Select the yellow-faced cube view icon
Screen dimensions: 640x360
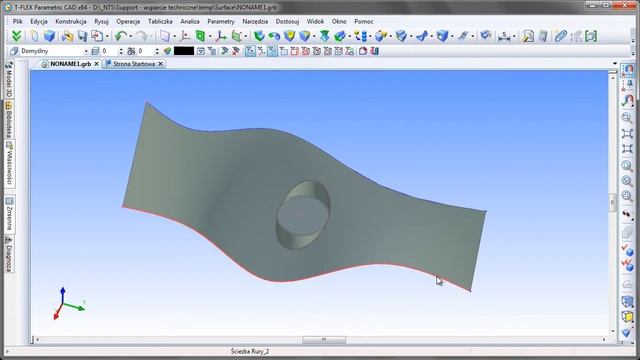click(627, 316)
